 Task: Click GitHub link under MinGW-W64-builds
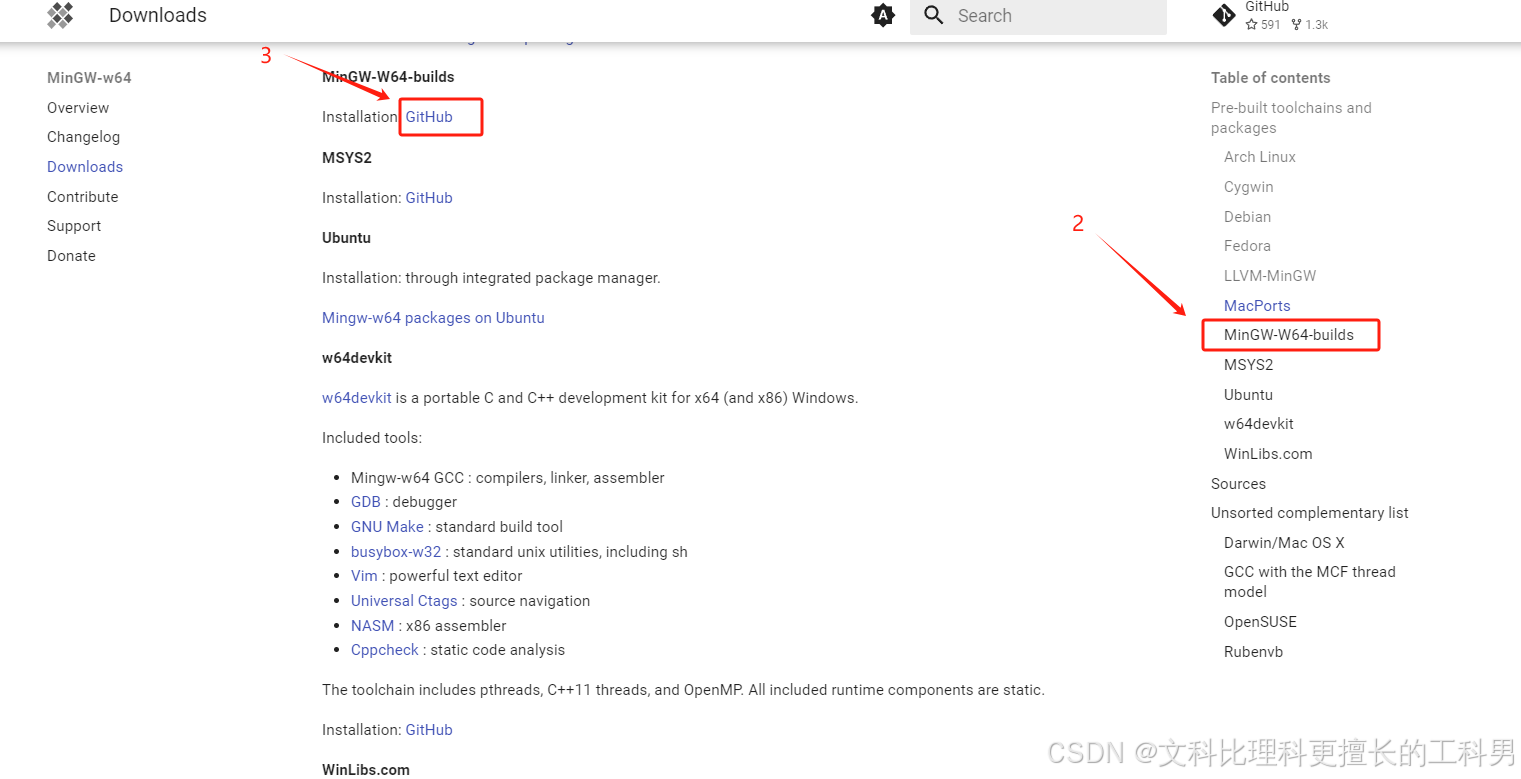[x=429, y=117]
